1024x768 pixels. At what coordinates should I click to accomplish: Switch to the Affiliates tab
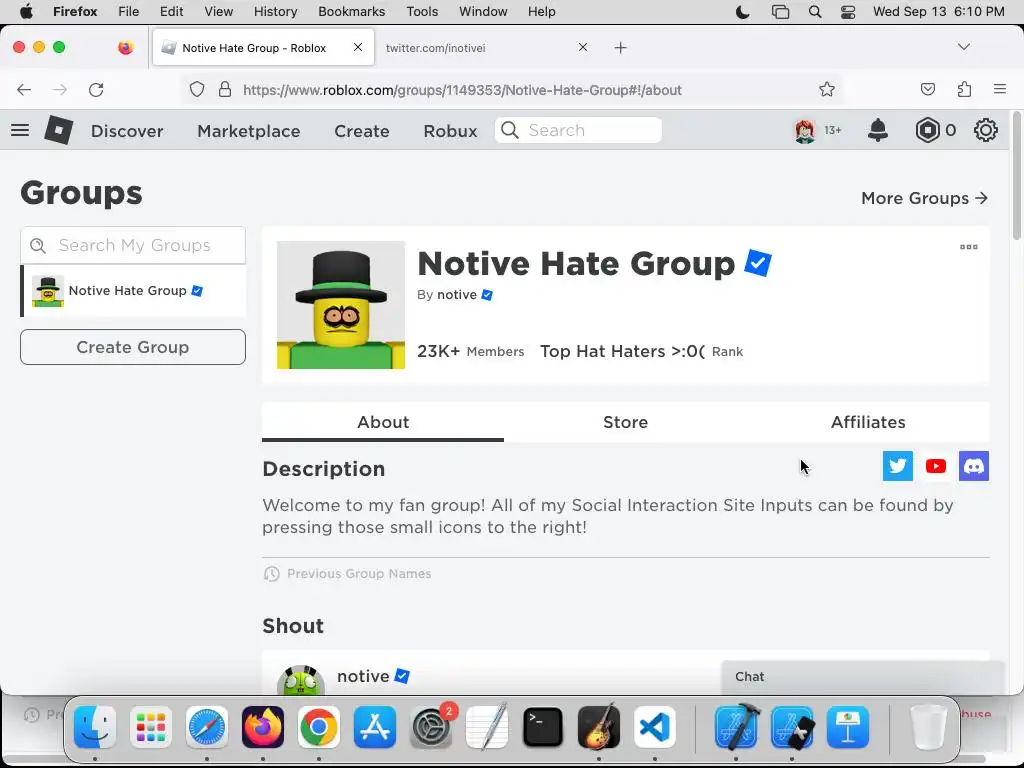(x=868, y=422)
